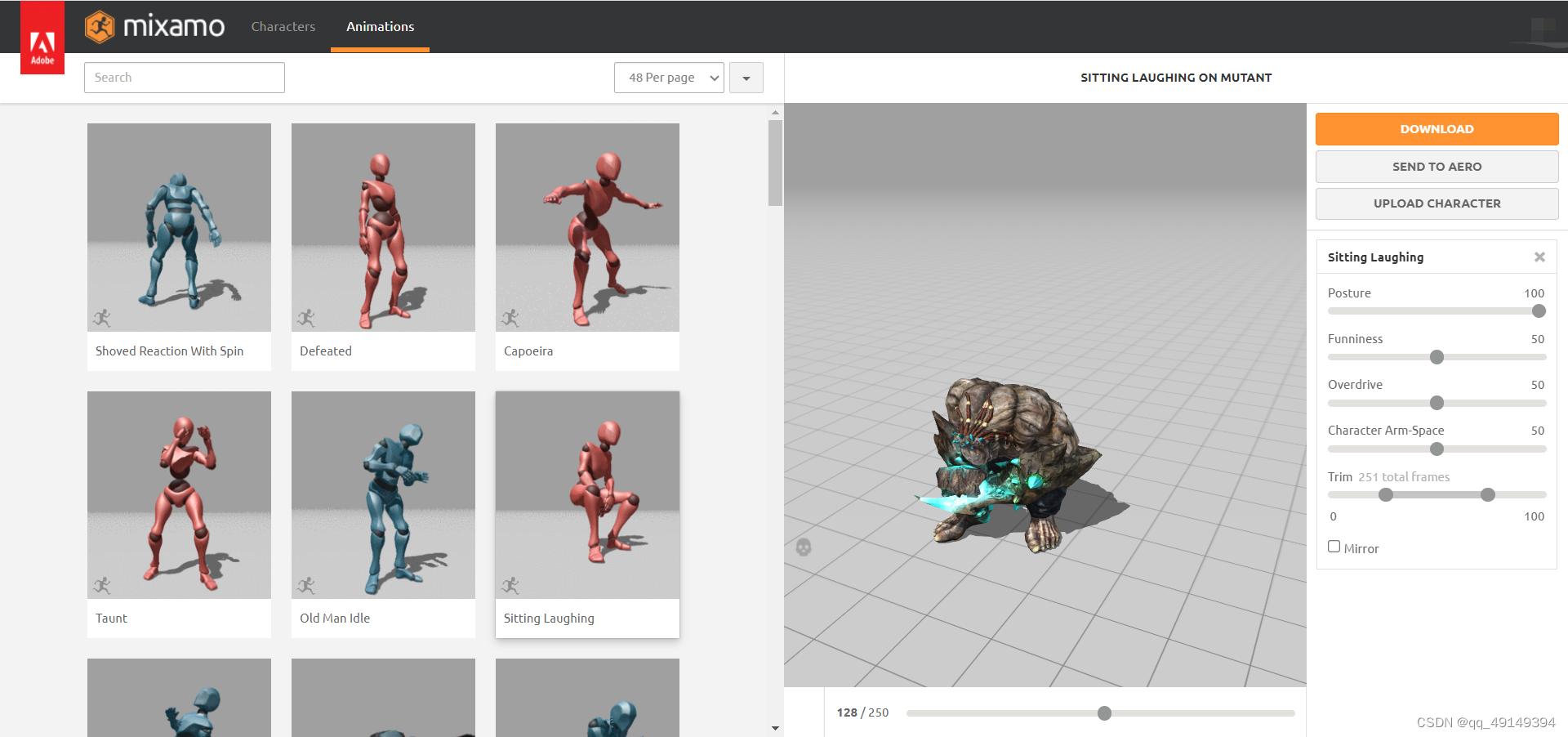Switch to the Characters tab
The width and height of the screenshot is (1568, 737).
(283, 27)
